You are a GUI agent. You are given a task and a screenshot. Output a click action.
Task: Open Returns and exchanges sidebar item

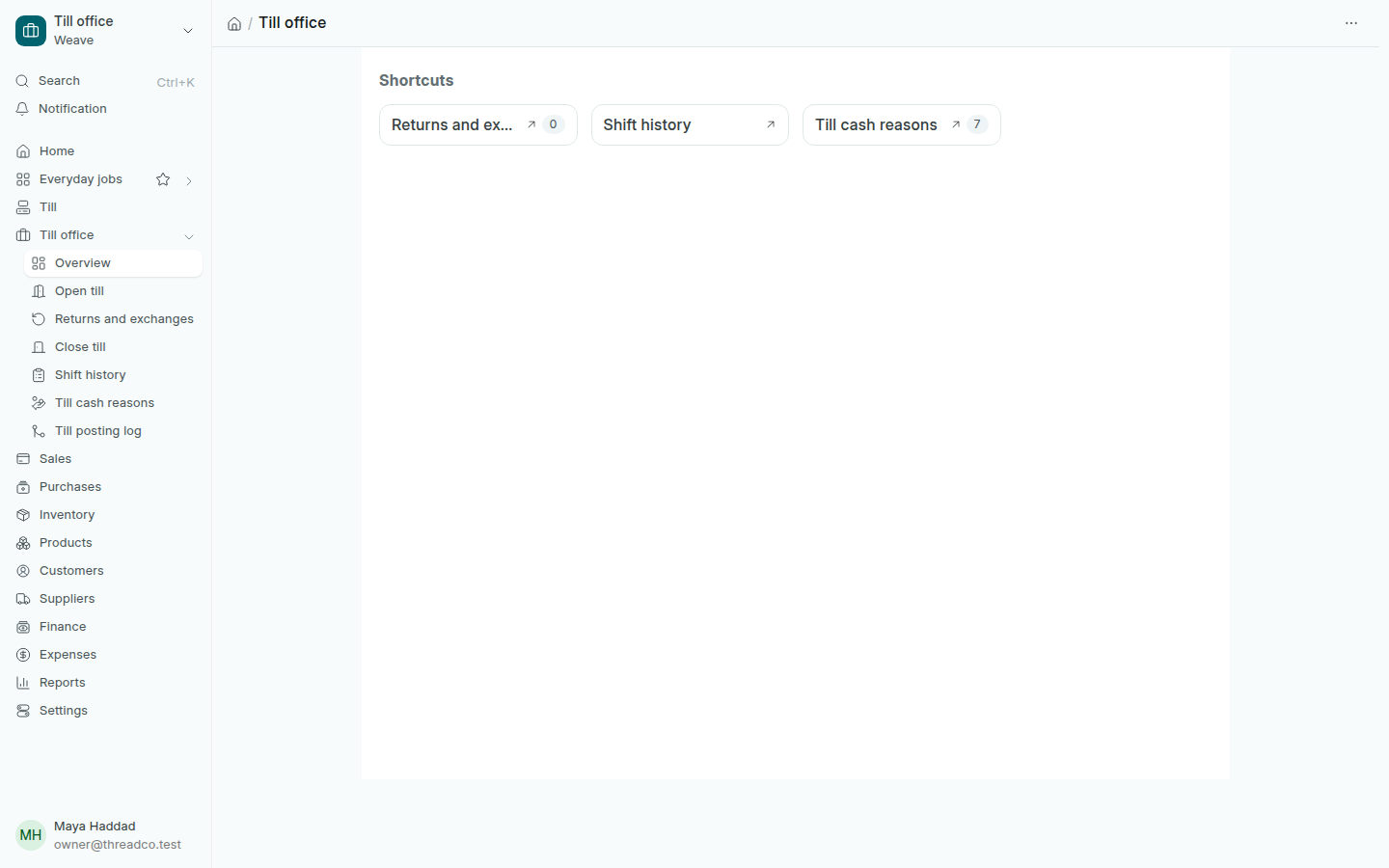[113, 319]
